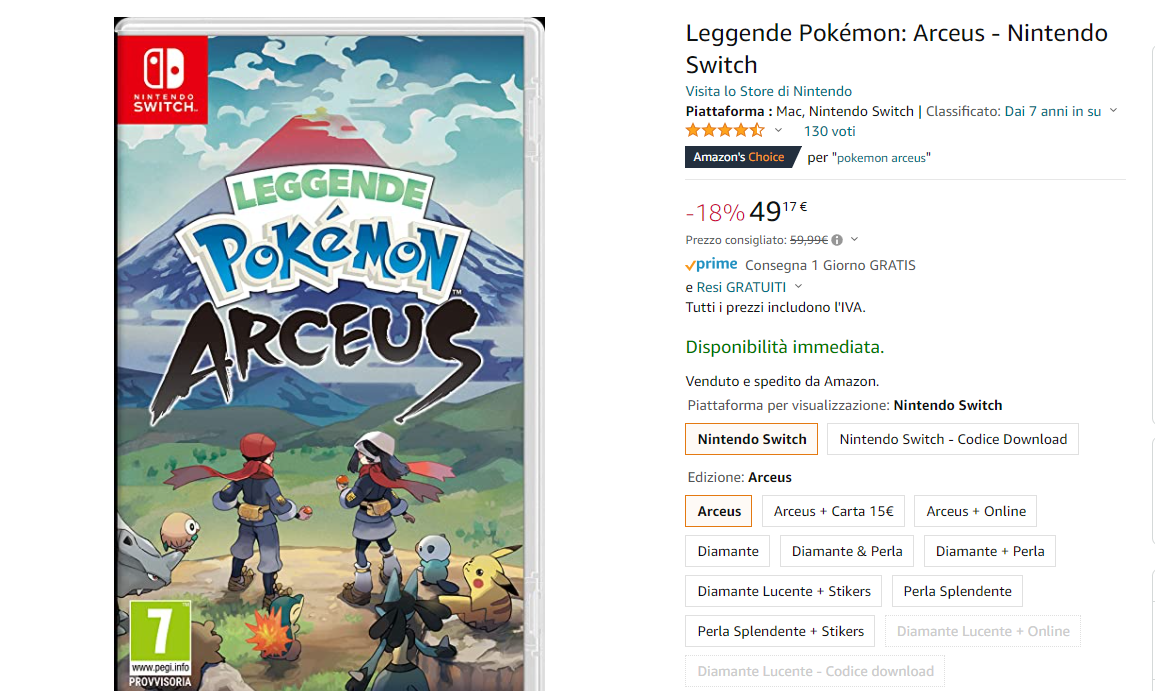The width and height of the screenshot is (1155, 691).
Task: Click the Prime logo icon
Action: tap(712, 264)
